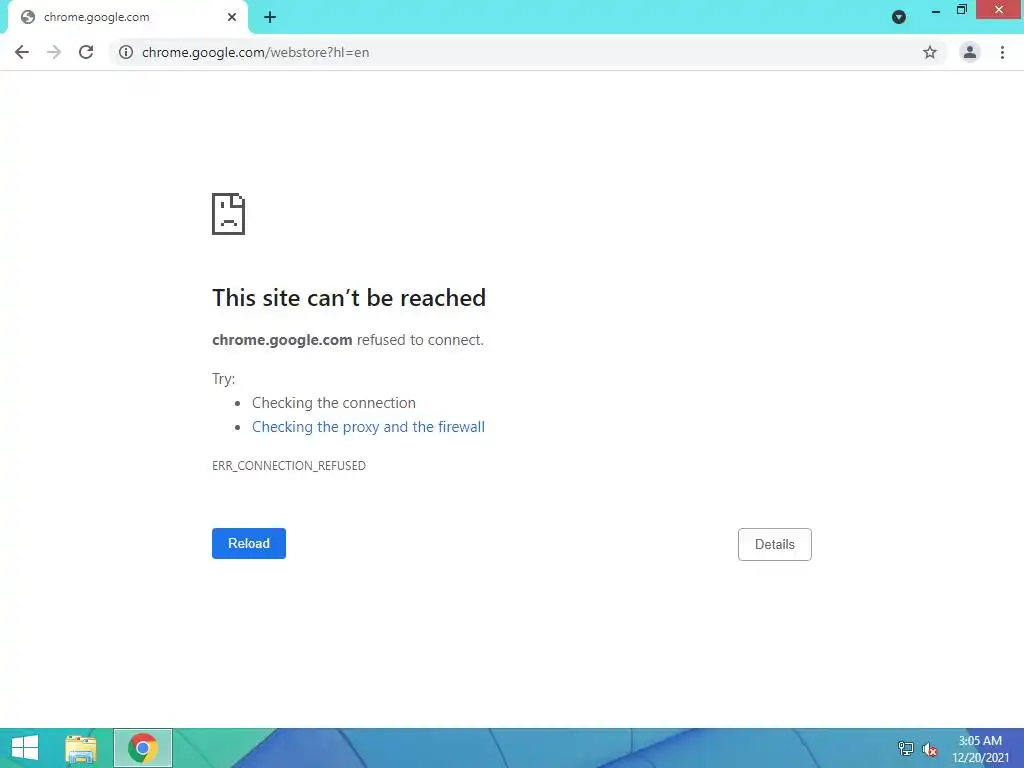Click the forward navigation arrow
The height and width of the screenshot is (768, 1024).
tap(54, 52)
